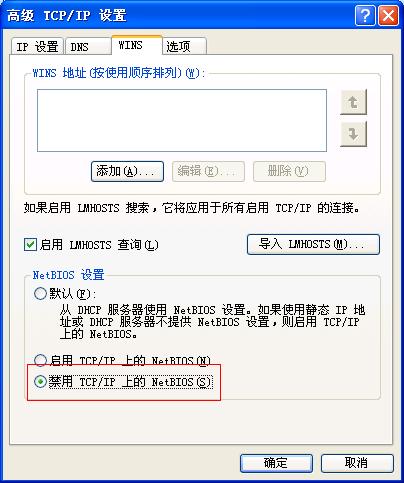Click 导入 LMHOSTS button
This screenshot has height=483, width=404.
click(313, 244)
